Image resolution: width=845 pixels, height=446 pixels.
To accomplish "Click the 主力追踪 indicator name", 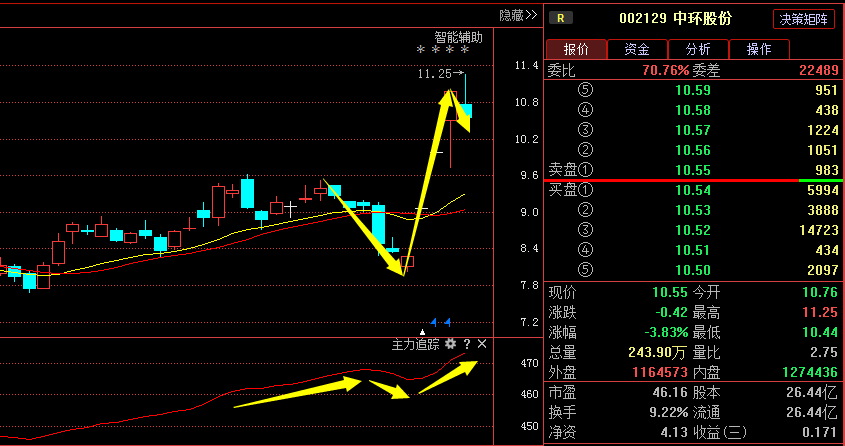I will point(415,344).
